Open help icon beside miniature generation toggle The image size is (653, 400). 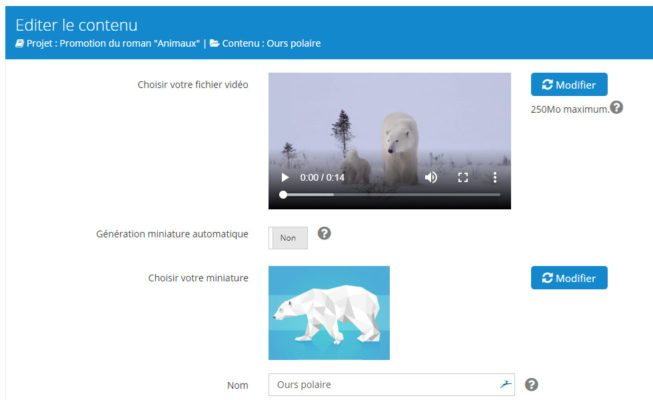point(324,233)
